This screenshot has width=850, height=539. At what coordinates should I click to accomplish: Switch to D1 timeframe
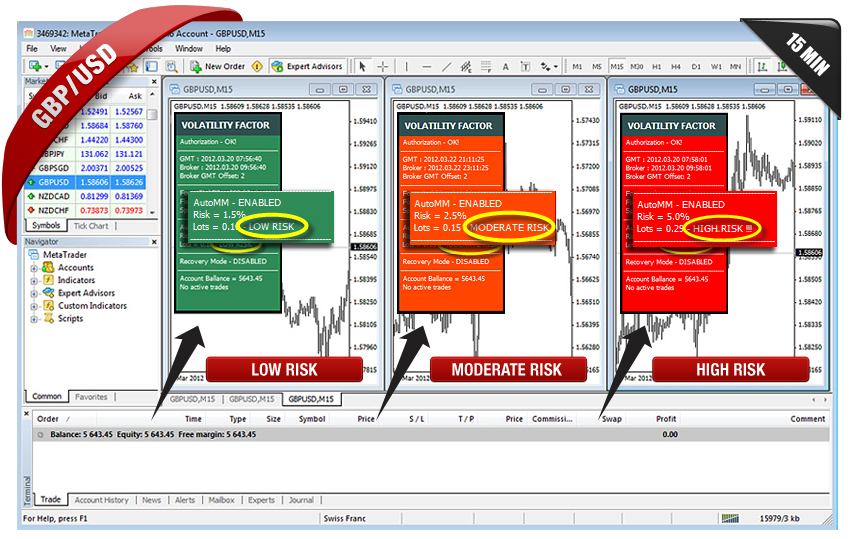pos(696,66)
